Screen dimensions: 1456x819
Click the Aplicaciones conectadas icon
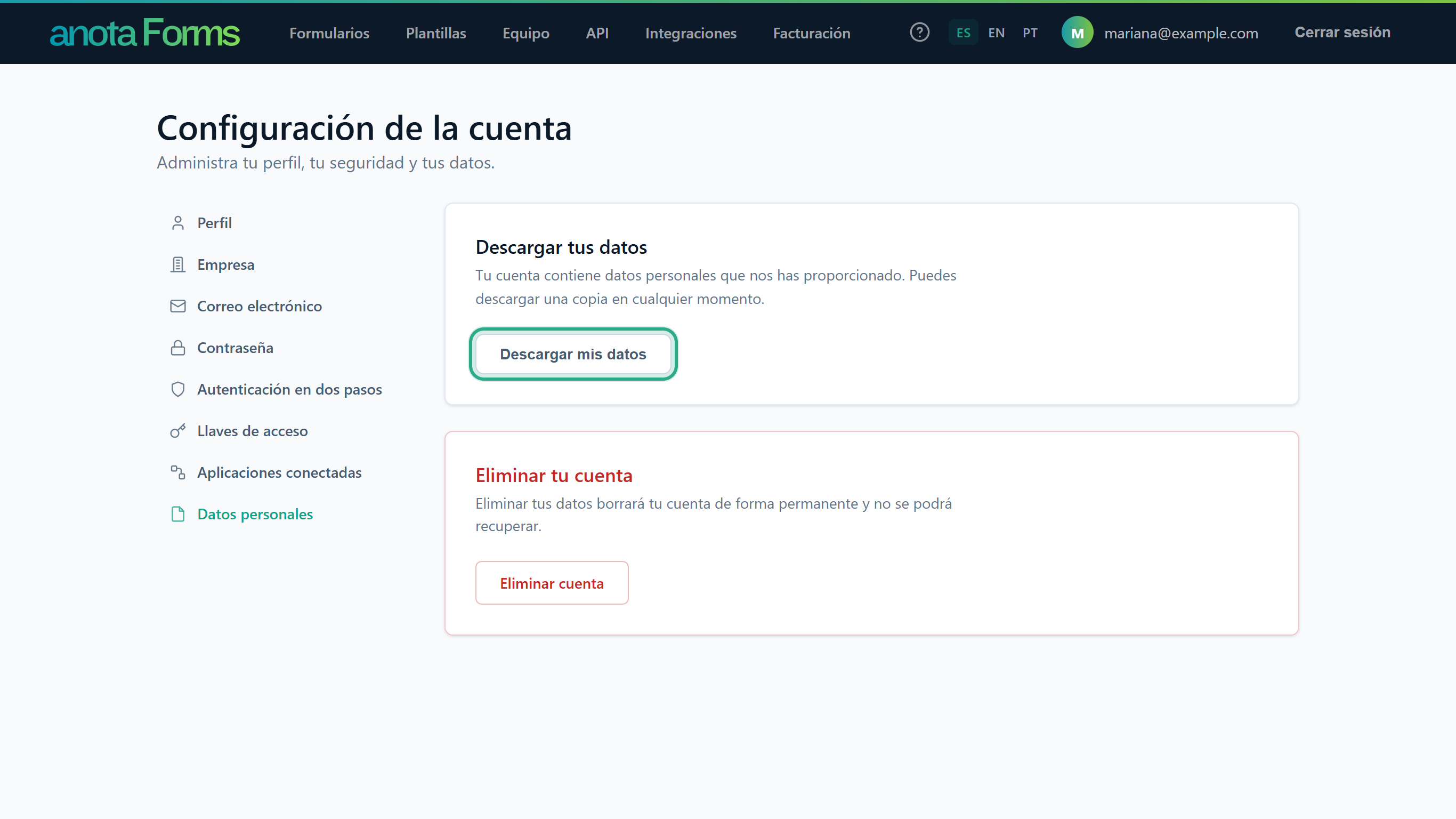point(177,472)
